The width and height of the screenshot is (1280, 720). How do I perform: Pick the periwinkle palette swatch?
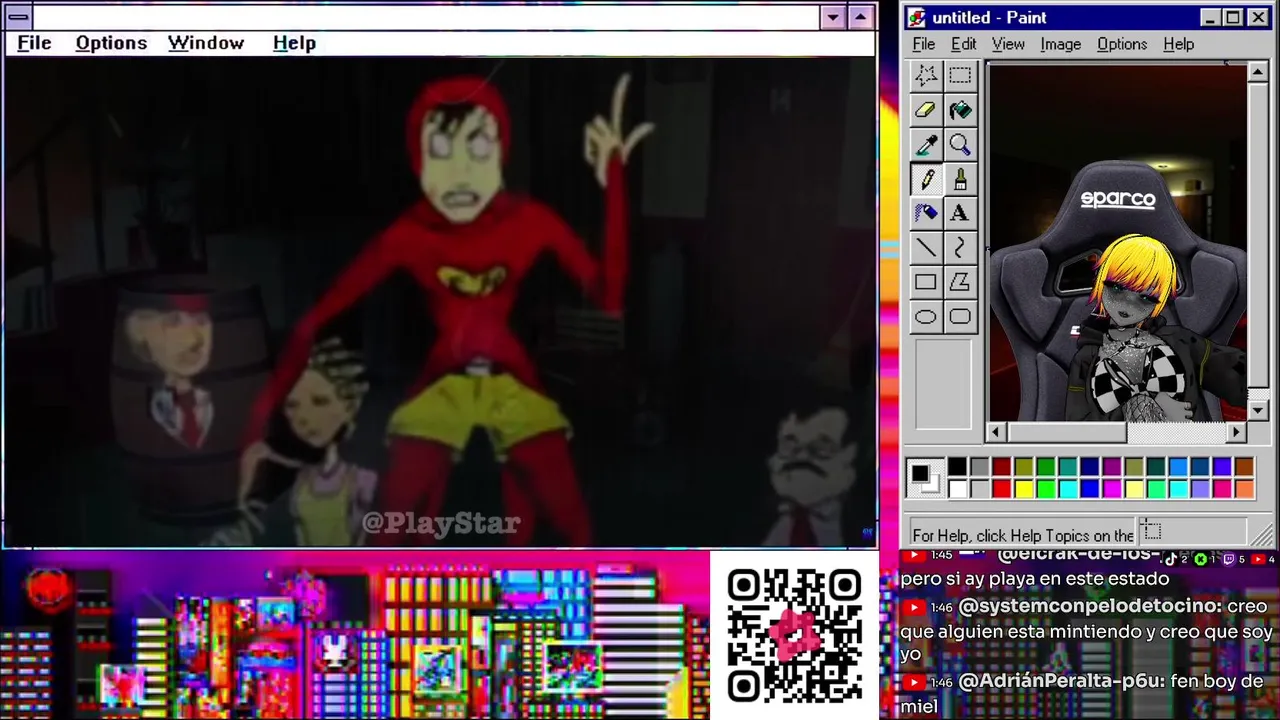(1199, 488)
